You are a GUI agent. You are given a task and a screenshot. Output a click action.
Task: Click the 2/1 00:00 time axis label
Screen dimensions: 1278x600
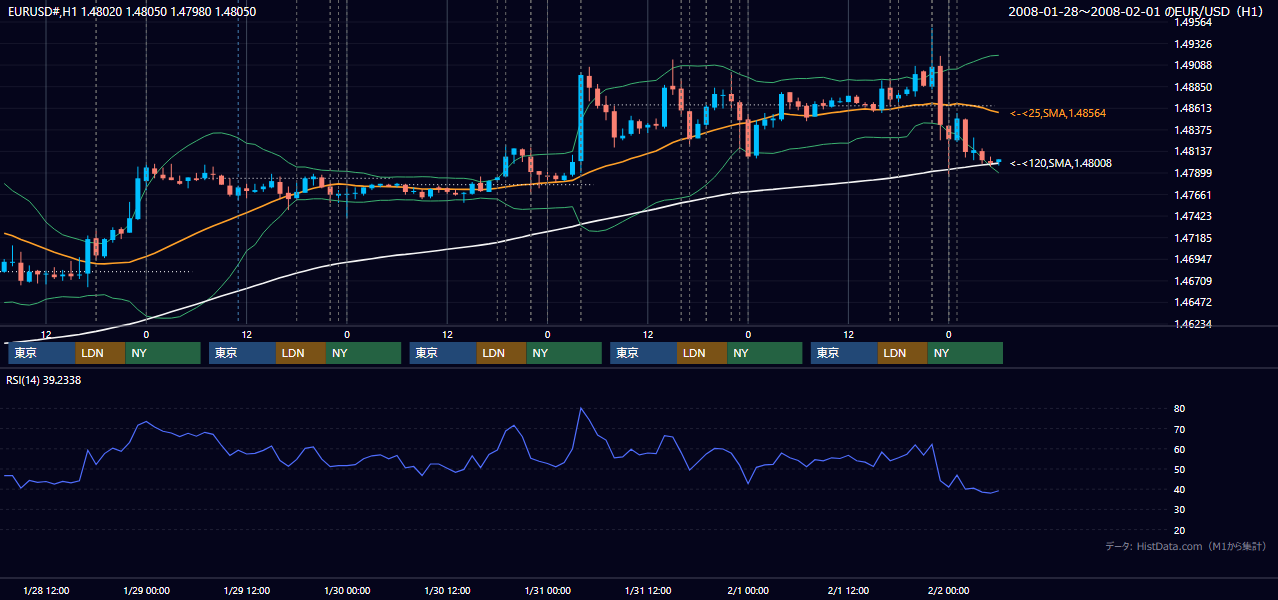[748, 590]
